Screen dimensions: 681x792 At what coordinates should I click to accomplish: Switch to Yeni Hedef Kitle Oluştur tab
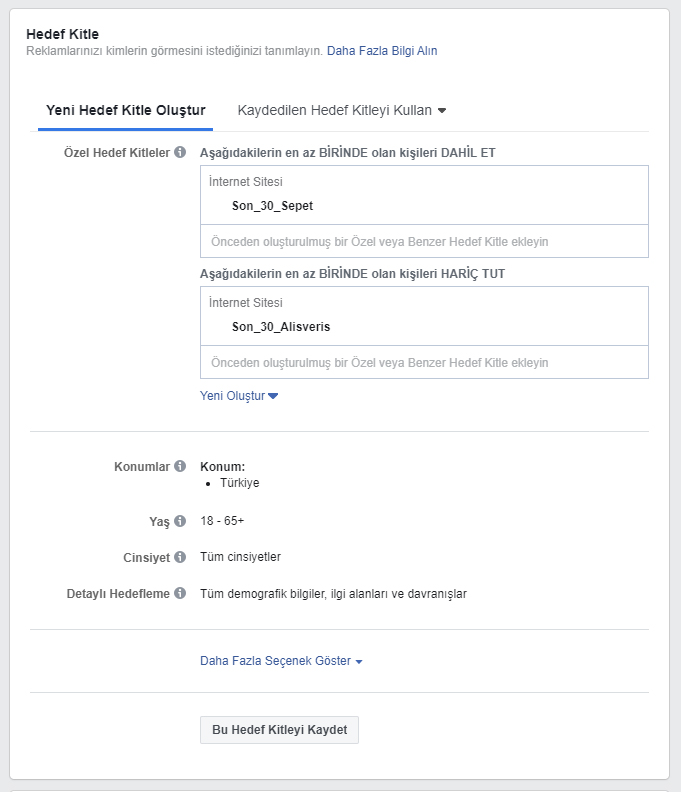click(125, 110)
